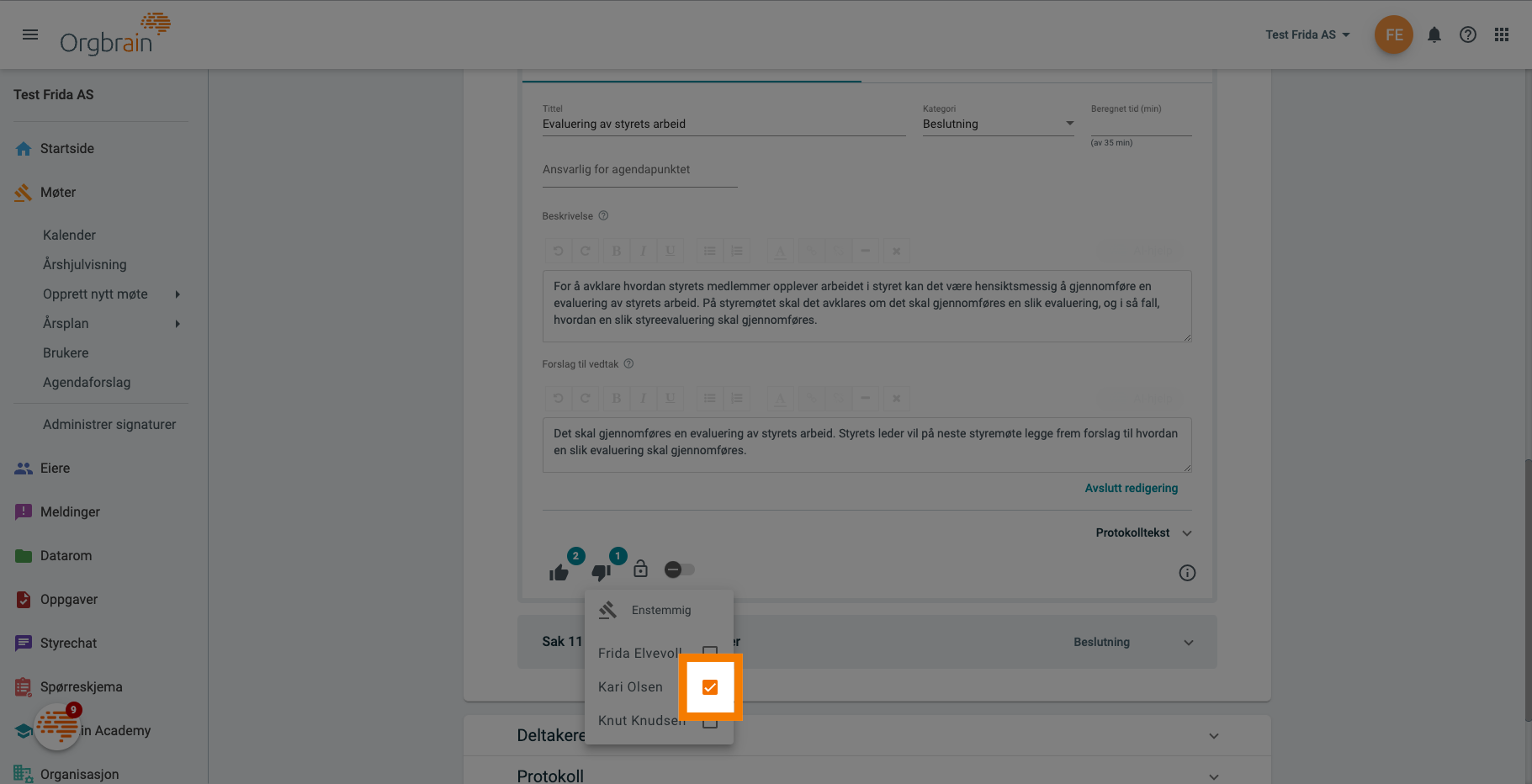Tick the Frida Elvevoll checkbox
The width and height of the screenshot is (1532, 784).
click(710, 654)
